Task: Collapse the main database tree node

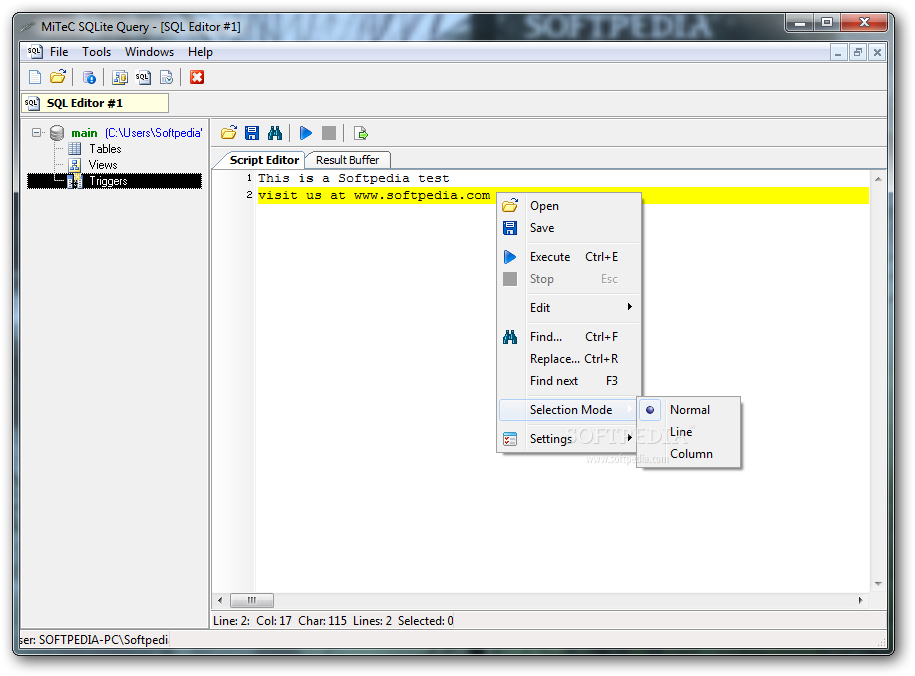Action: pyautogui.click(x=36, y=133)
